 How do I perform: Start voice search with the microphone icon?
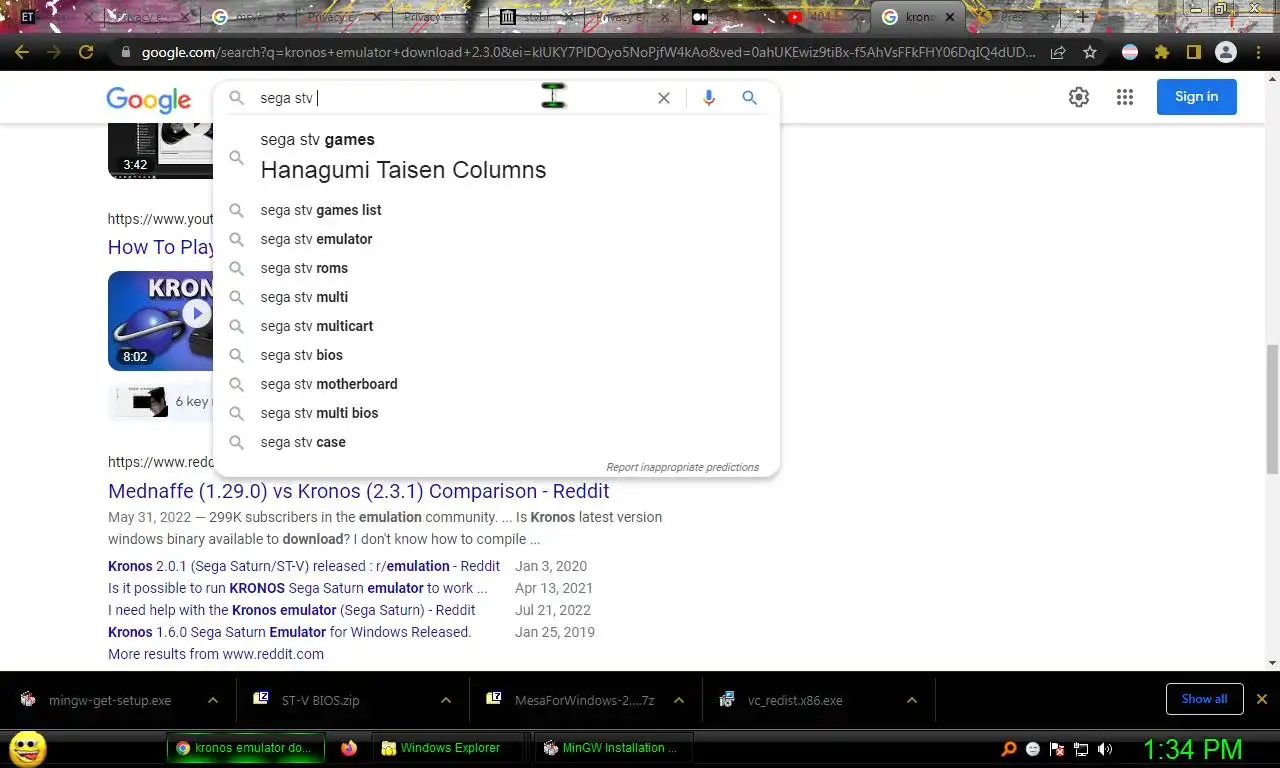[709, 98]
